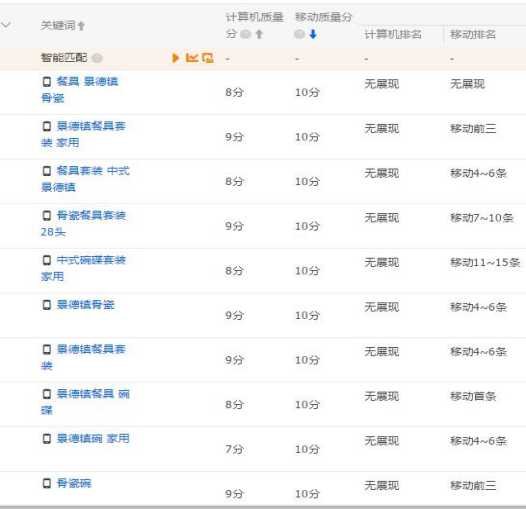Sort by 关键词 using its arrow
This screenshot has width=526, height=509.
[81, 26]
